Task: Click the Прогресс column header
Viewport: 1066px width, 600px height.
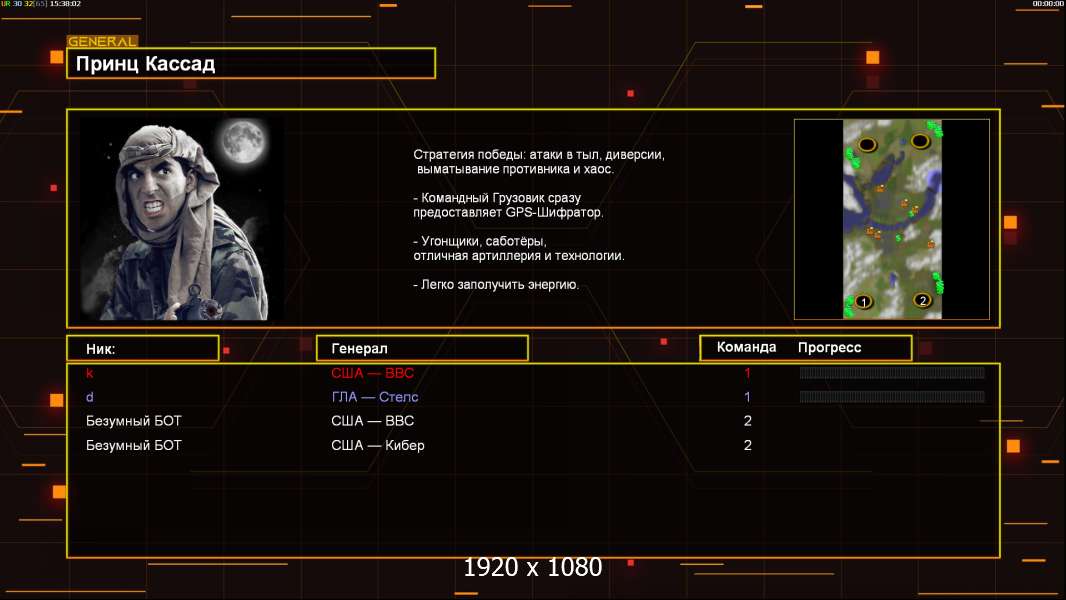Action: tap(829, 347)
